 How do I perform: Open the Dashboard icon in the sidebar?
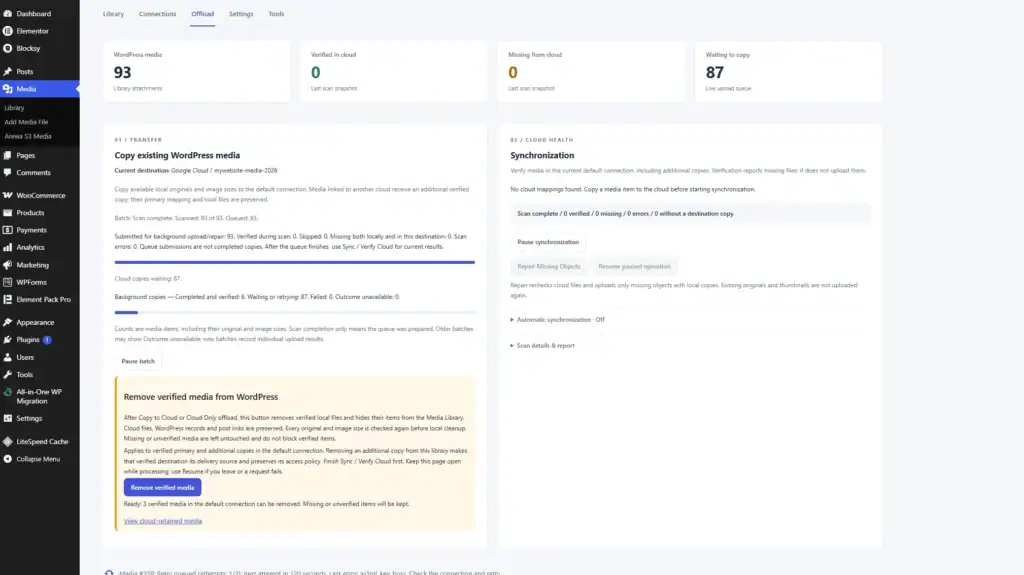point(7,13)
